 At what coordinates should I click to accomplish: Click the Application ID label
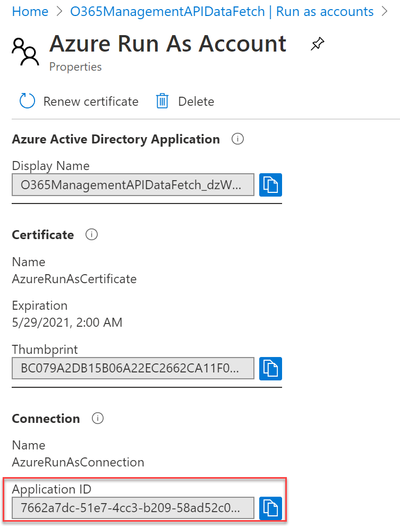point(52,489)
